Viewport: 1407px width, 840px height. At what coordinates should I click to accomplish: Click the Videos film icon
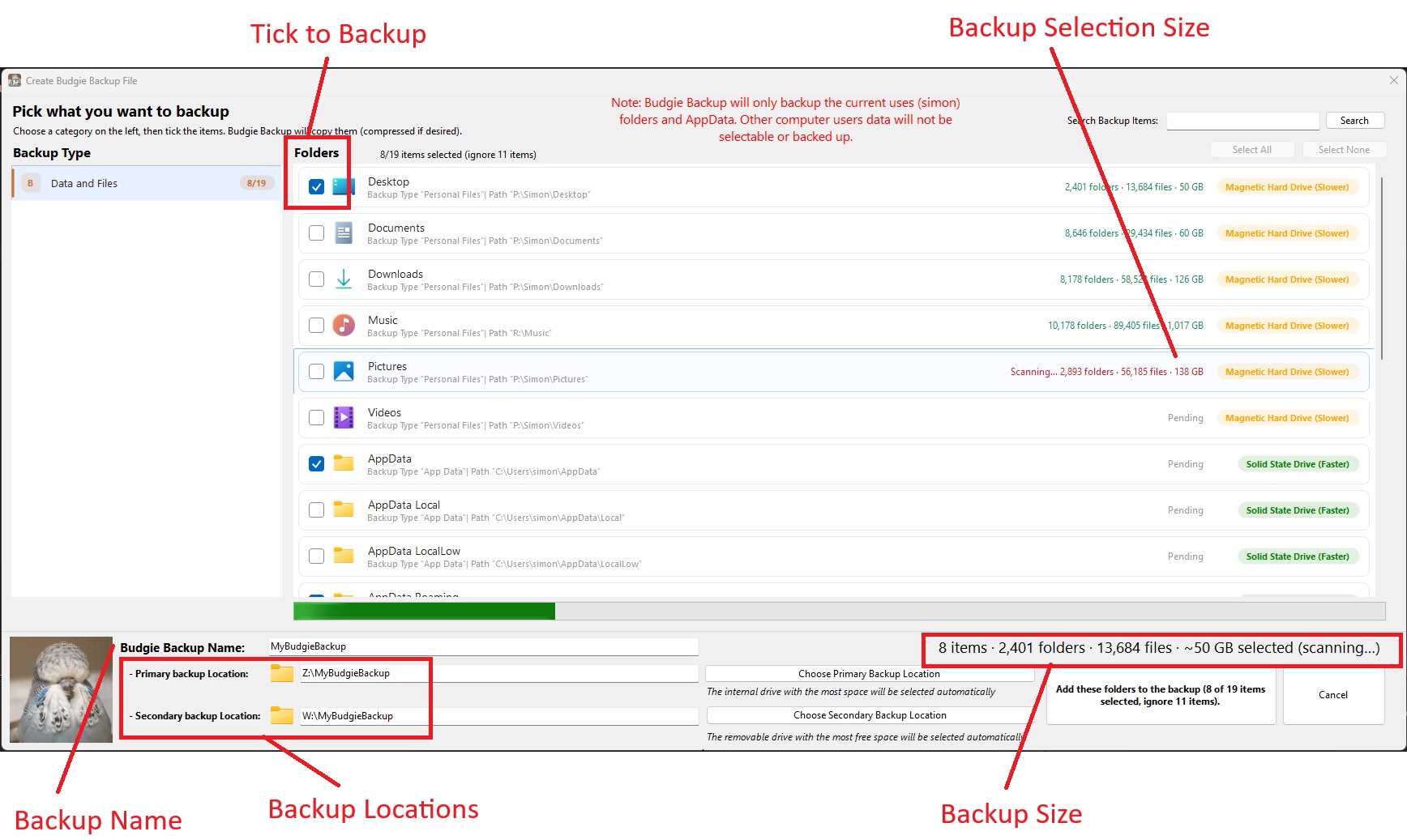coord(344,418)
